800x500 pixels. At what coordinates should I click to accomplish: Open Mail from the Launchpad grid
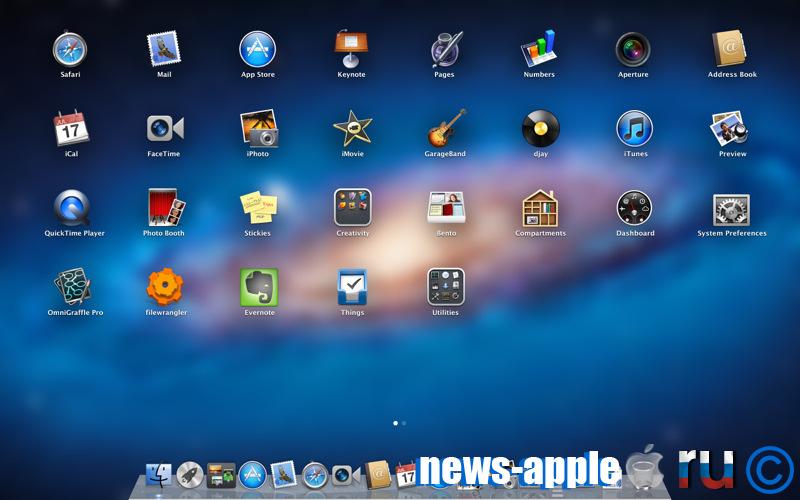click(164, 49)
